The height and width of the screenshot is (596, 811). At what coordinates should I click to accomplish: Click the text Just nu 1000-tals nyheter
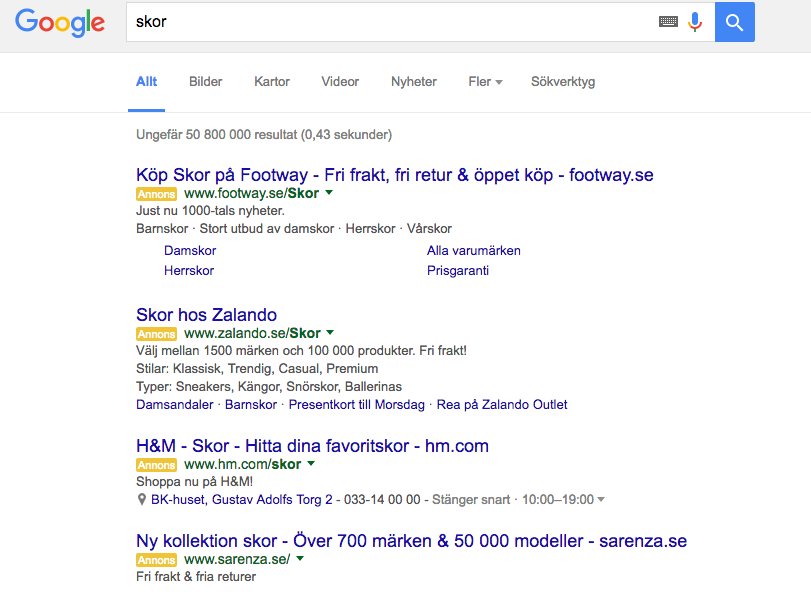(x=210, y=211)
